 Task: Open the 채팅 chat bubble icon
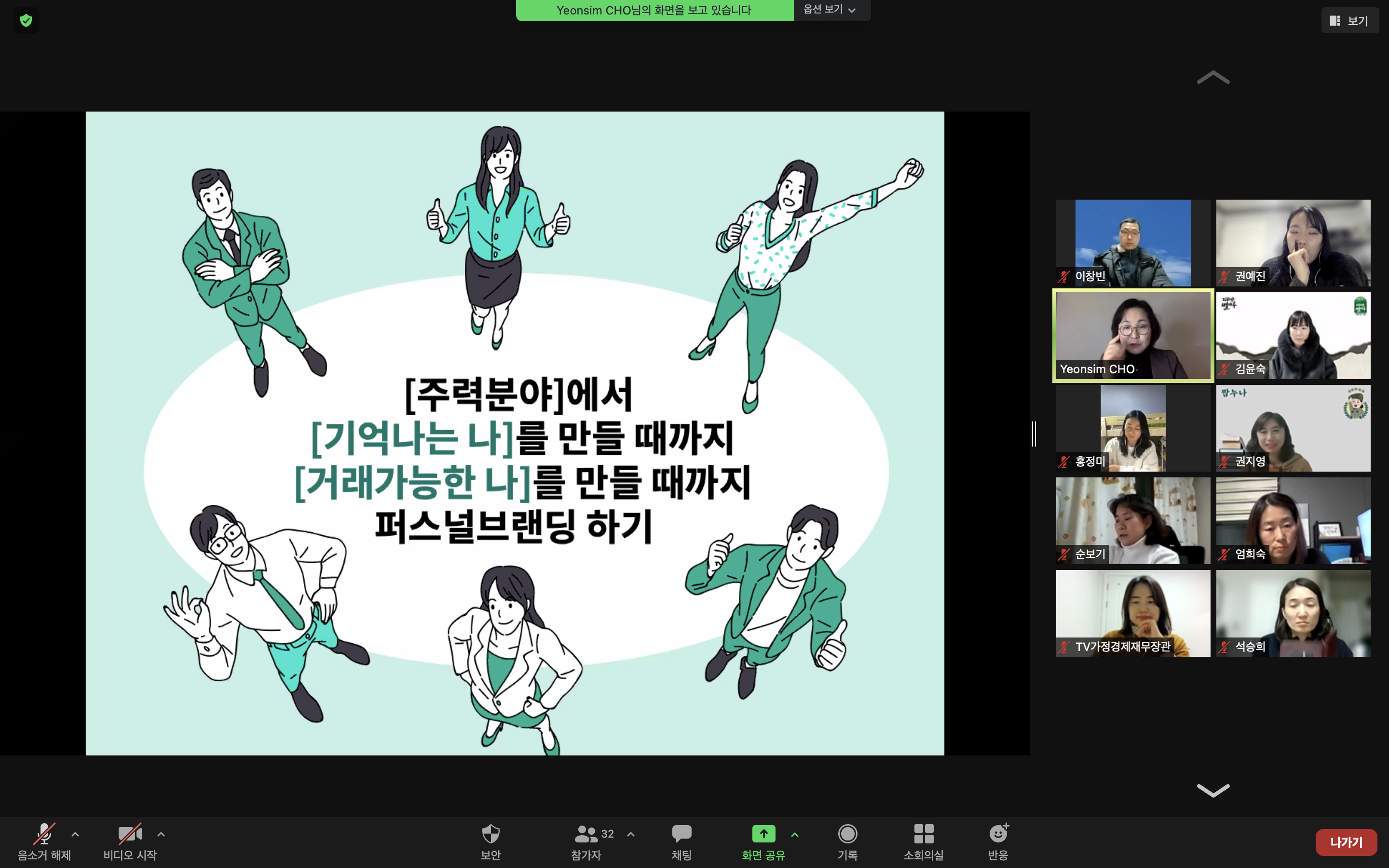[681, 834]
